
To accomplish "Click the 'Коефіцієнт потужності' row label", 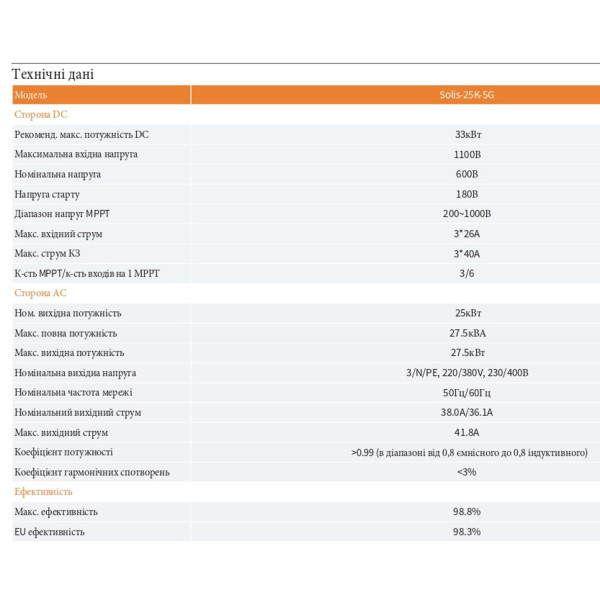I will click(64, 452).
